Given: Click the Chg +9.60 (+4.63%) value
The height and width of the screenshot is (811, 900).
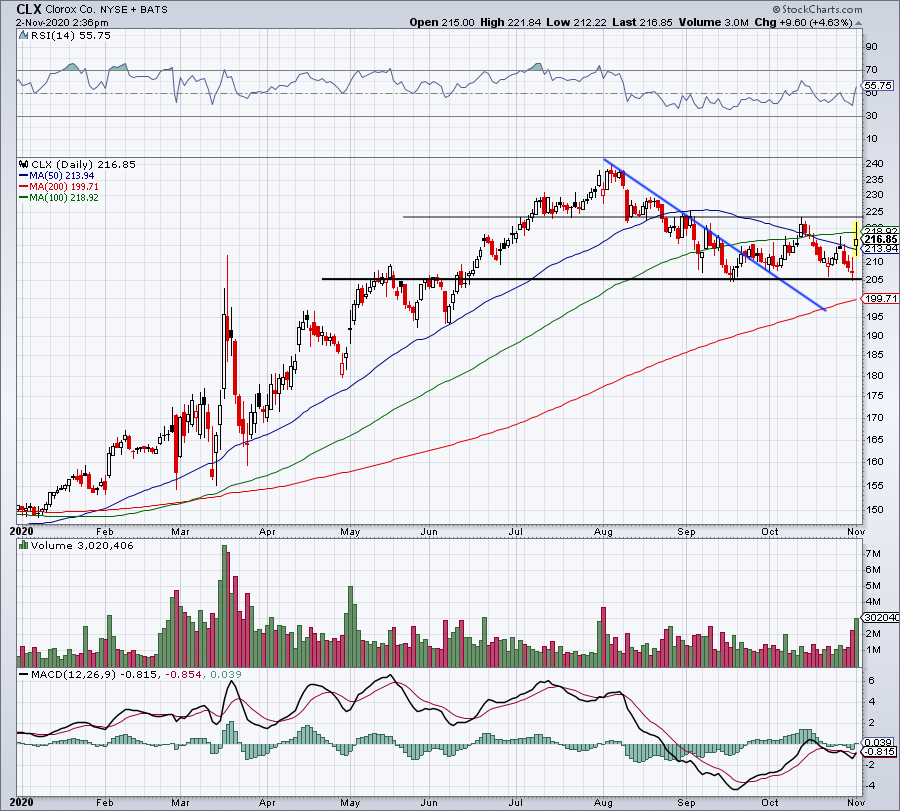Looking at the screenshot, I should [x=803, y=22].
